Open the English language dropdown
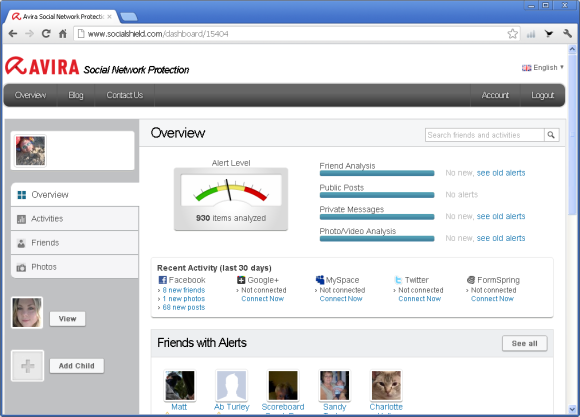This screenshot has width=580, height=417. coord(543,67)
